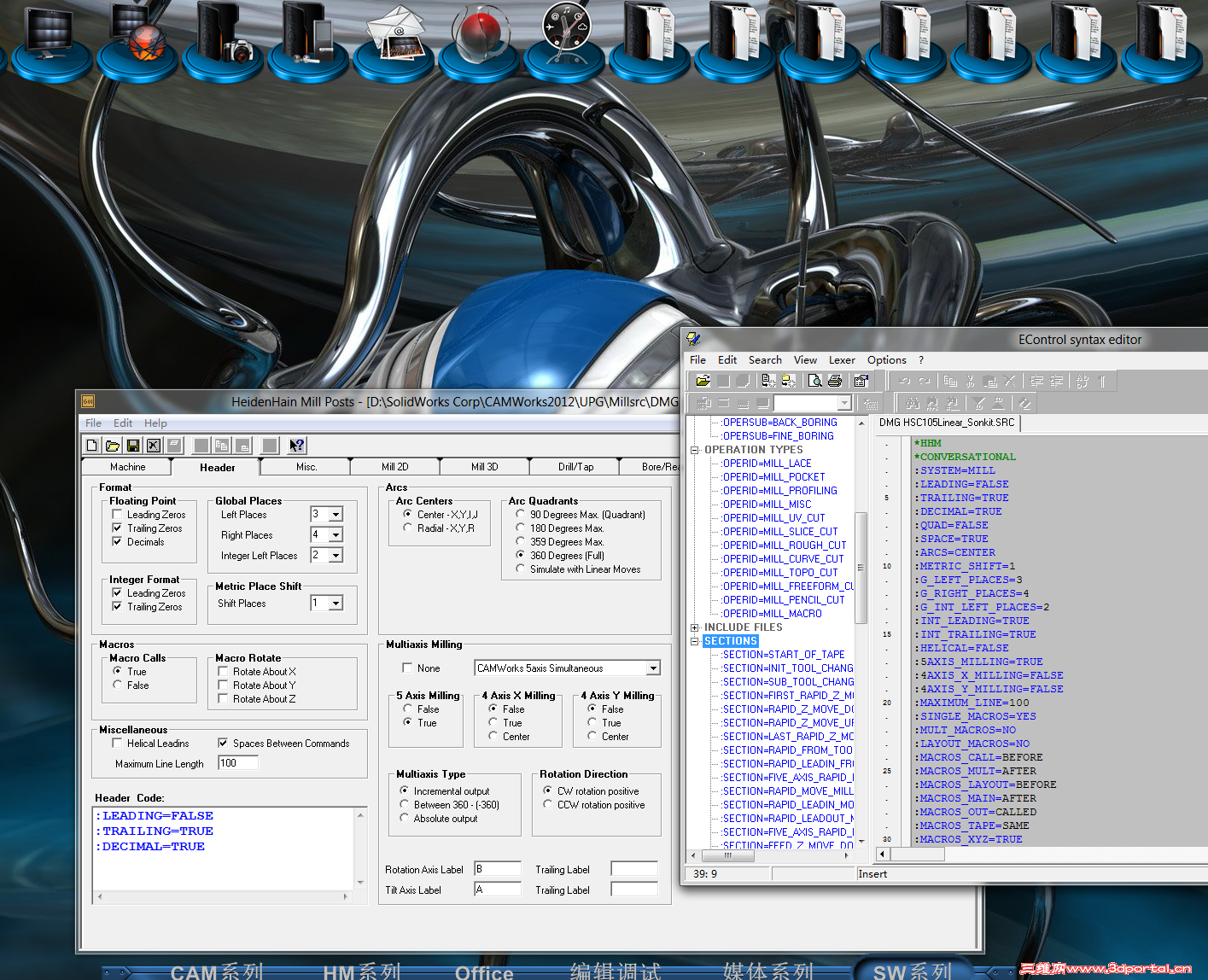The width and height of the screenshot is (1208, 980).
Task: Click the Tilt Axis Label field
Action: [x=498, y=890]
